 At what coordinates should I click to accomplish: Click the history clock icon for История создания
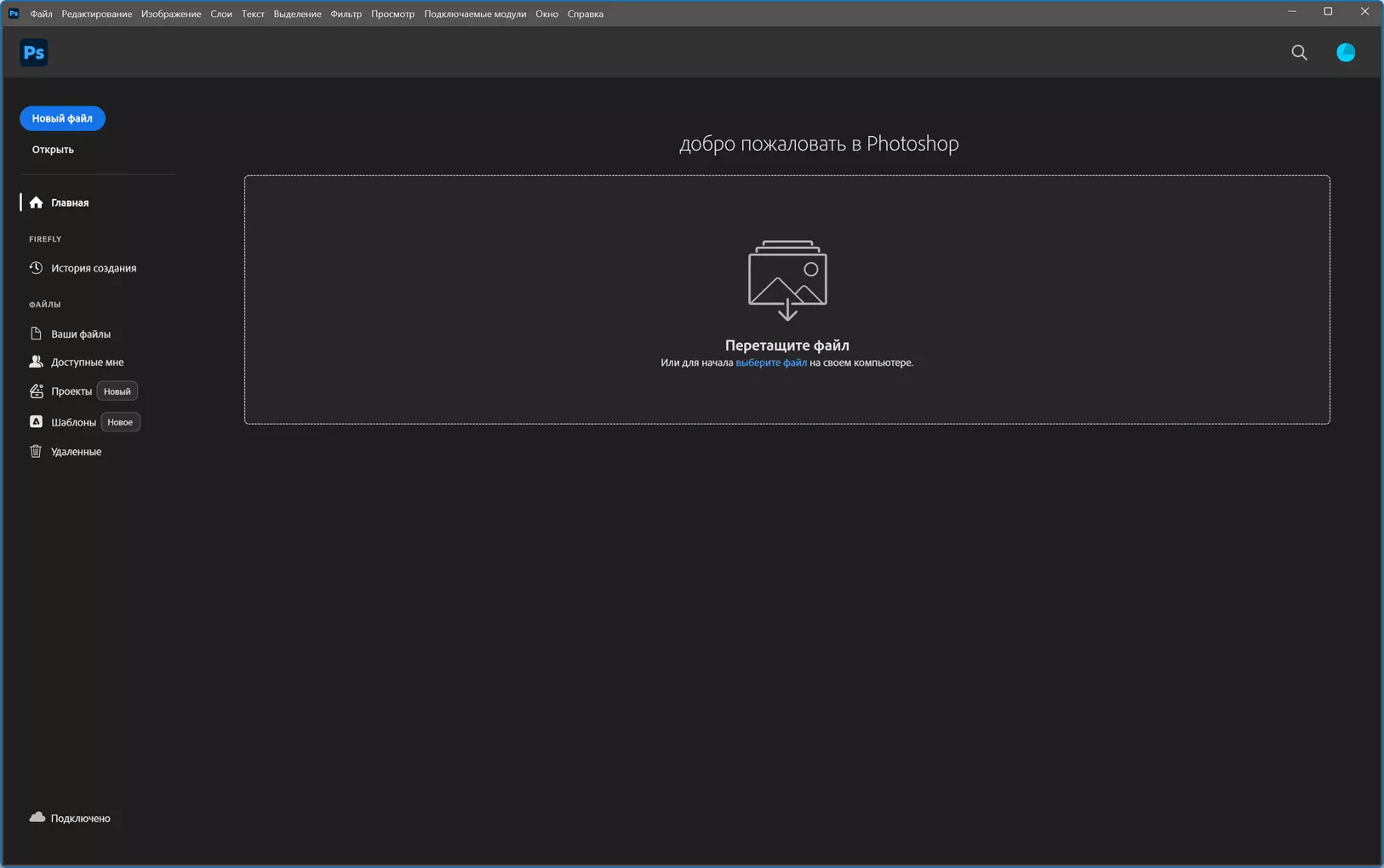(x=36, y=268)
